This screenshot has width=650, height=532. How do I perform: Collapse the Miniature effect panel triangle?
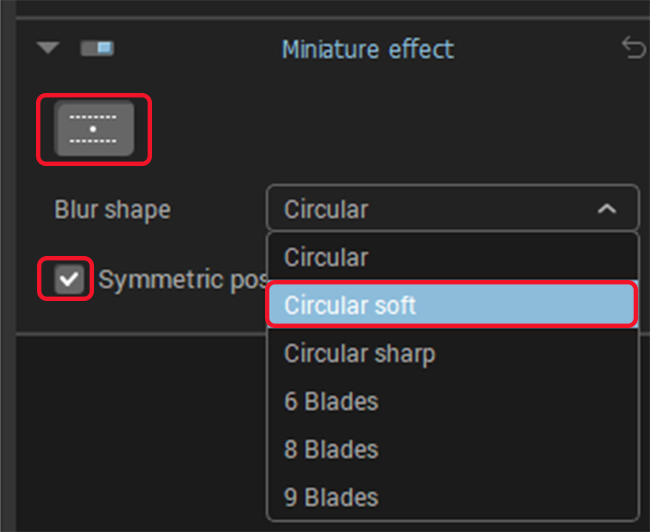46,48
